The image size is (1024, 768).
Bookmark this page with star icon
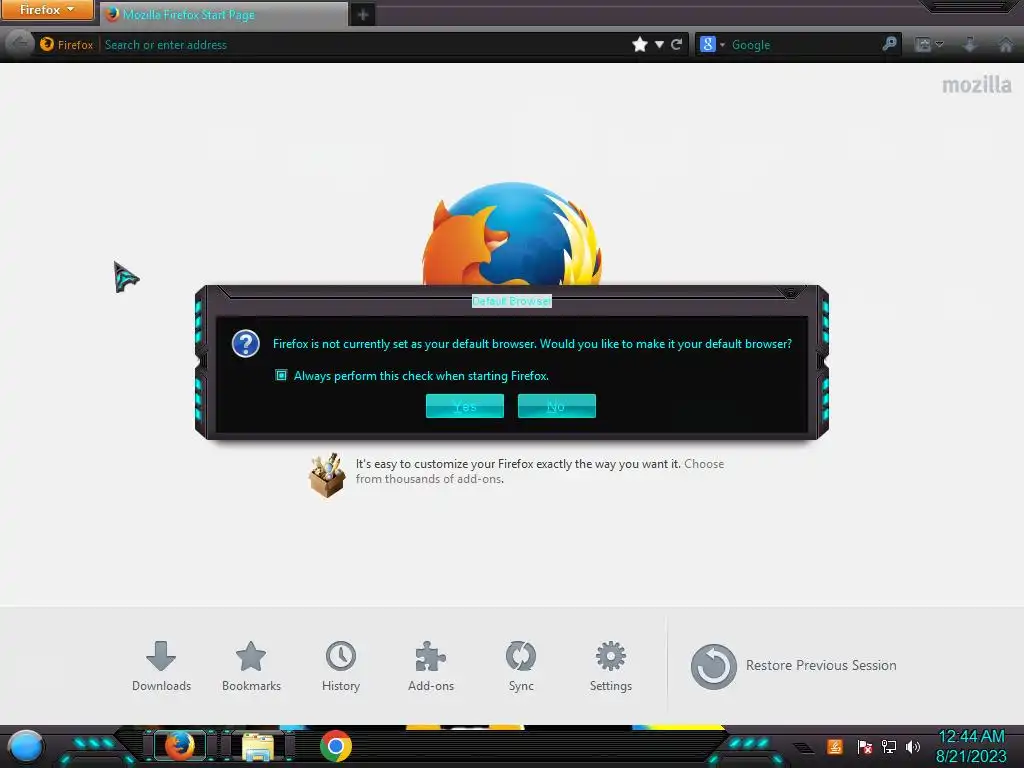click(640, 44)
